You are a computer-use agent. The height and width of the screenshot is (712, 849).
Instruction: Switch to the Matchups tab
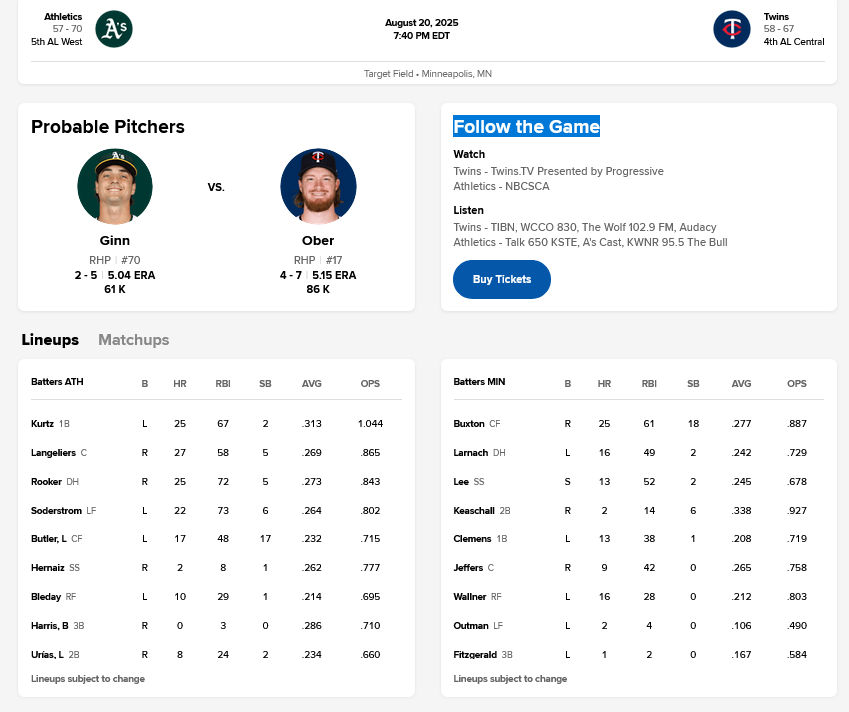tap(133, 340)
